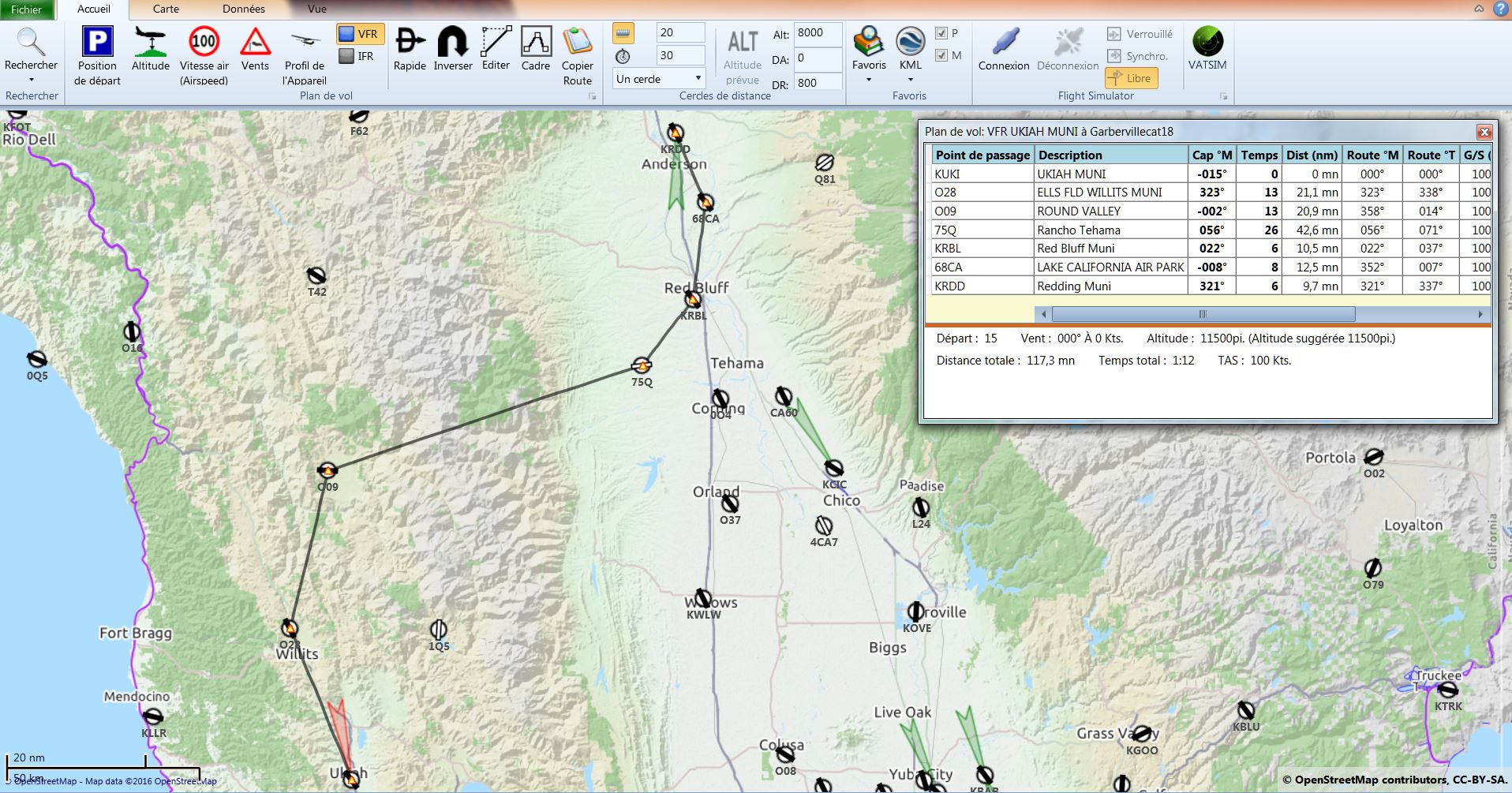Click the scrollbar left arrow in flight plan
Screen dimensions: 1512x793
[x=1043, y=314]
